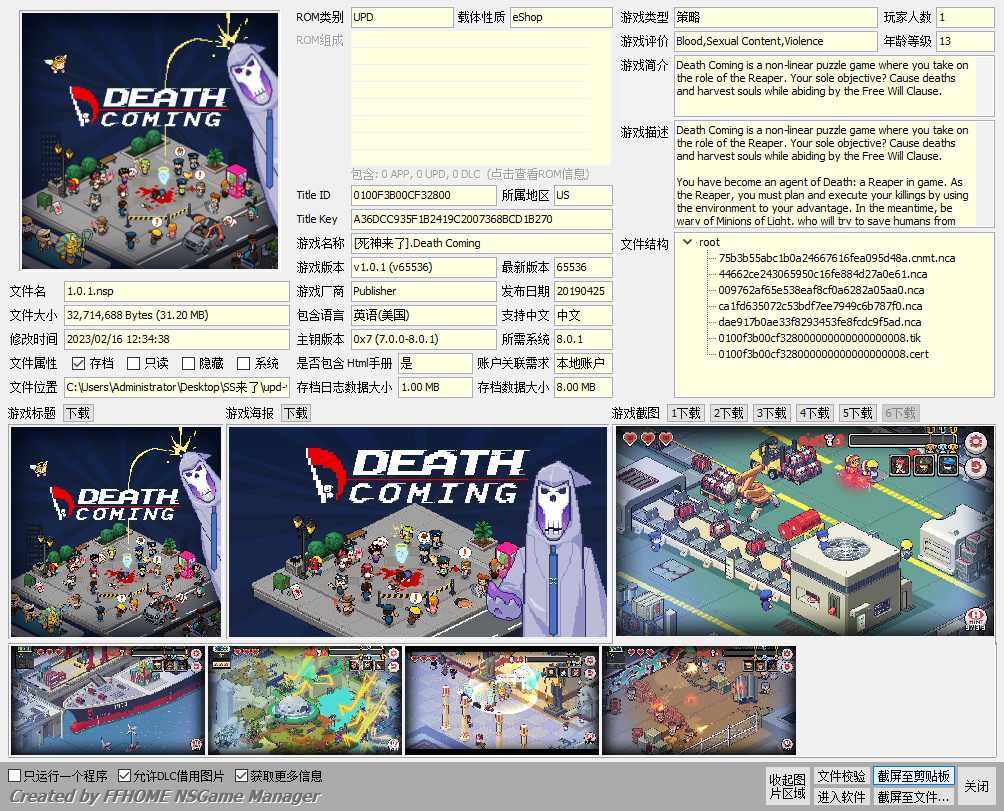Image resolution: width=1004 pixels, height=811 pixels.
Task: Download screenshot 1 with the 1下载 button
Action: coord(686,413)
